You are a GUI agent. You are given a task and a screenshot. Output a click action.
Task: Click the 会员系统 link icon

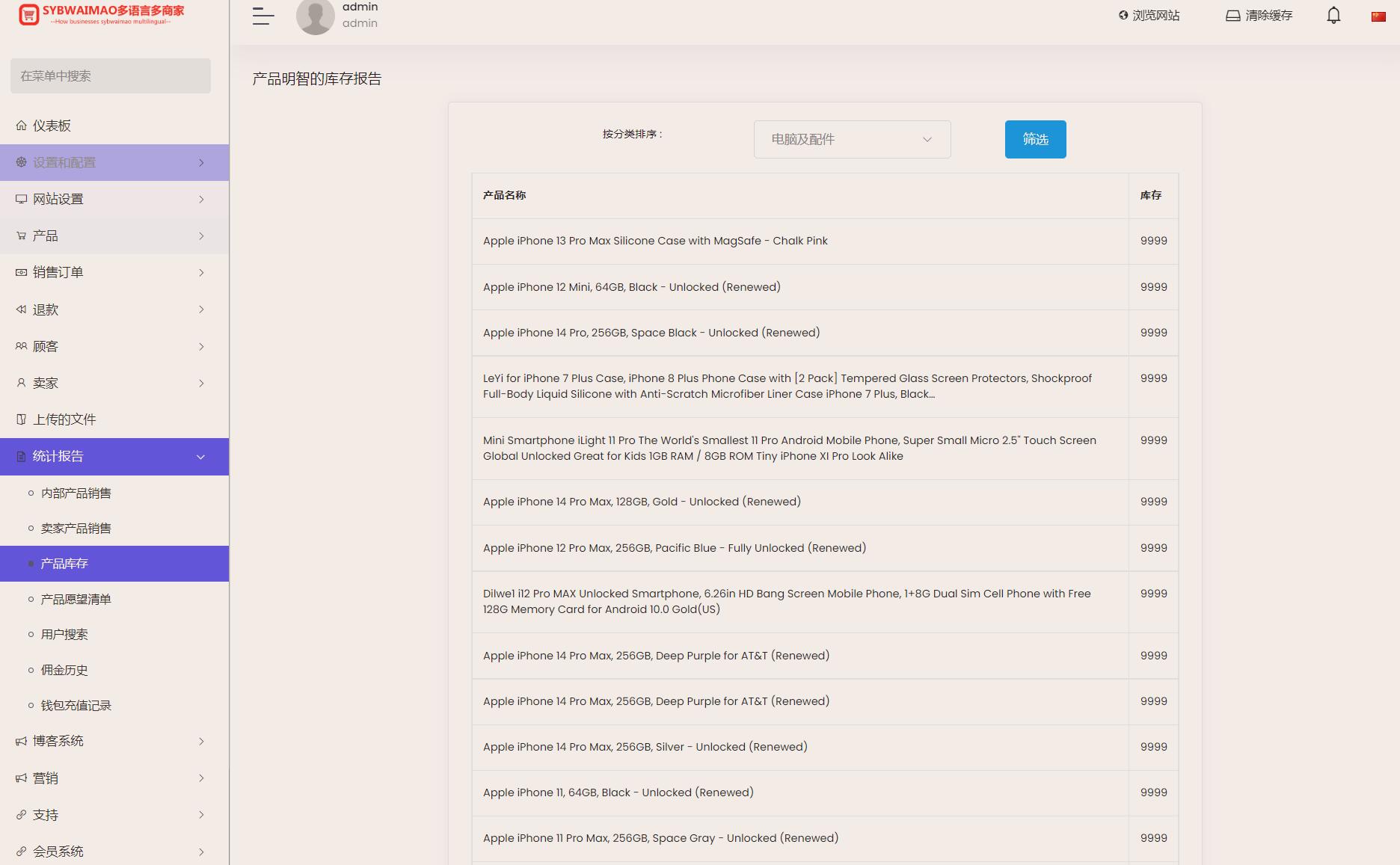pos(21,852)
